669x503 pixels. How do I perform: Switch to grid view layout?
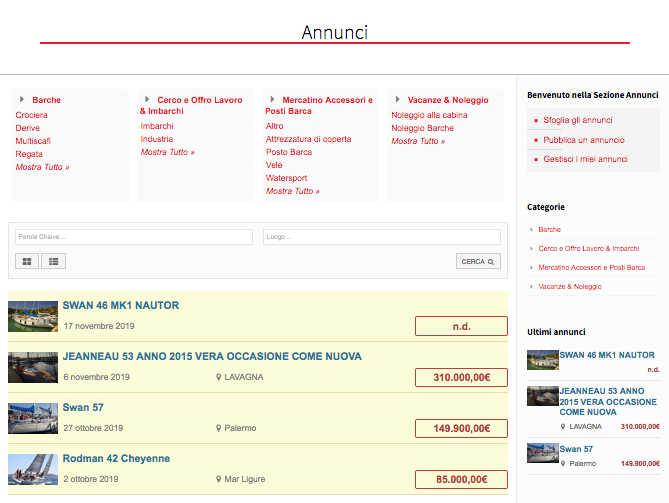[27, 261]
